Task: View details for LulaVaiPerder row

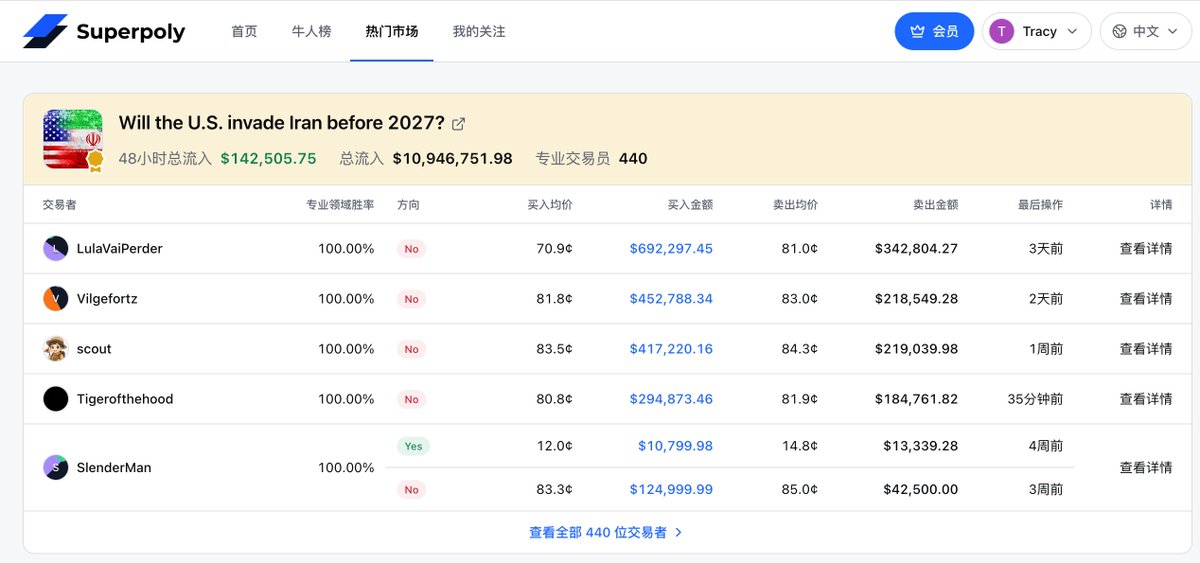Action: pos(1146,248)
